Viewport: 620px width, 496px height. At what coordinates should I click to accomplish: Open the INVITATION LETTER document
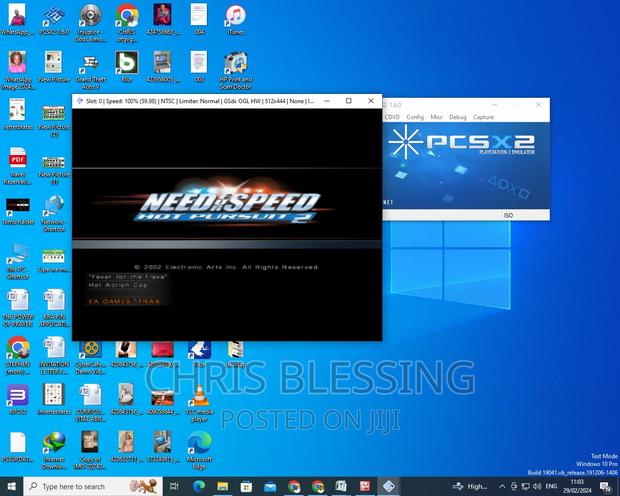click(x=54, y=356)
